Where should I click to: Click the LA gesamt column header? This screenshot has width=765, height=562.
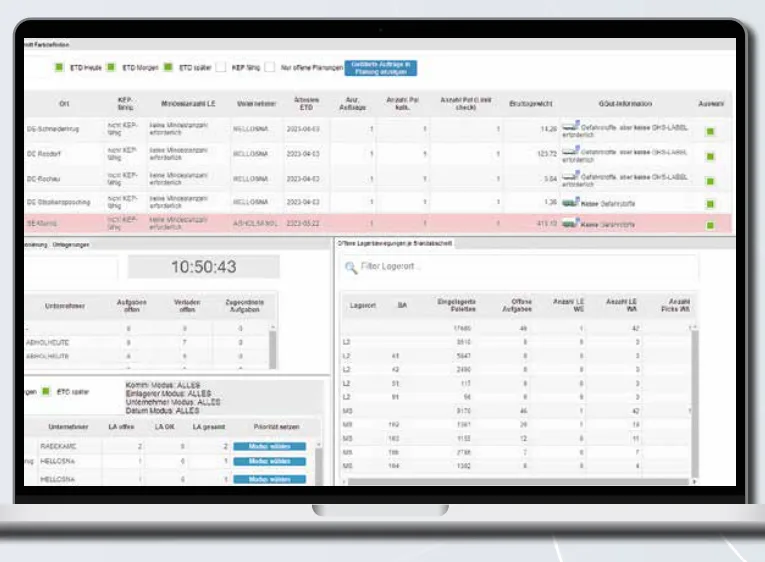[x=208, y=427]
